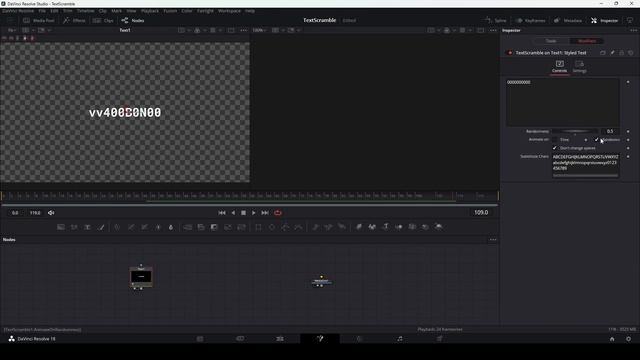
Task: Toggle the loop playback button
Action: click(278, 213)
